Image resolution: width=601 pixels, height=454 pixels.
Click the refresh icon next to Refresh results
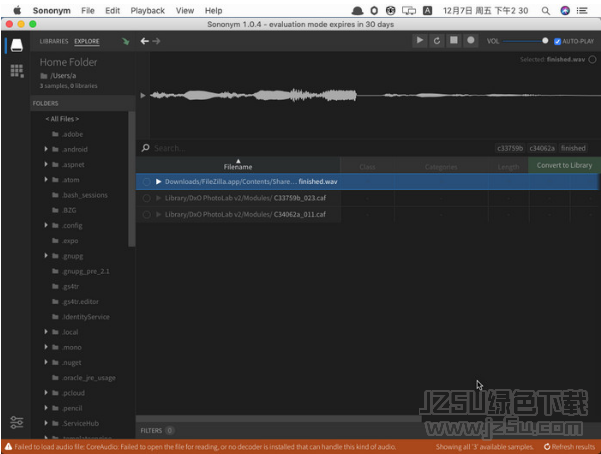tap(547, 447)
